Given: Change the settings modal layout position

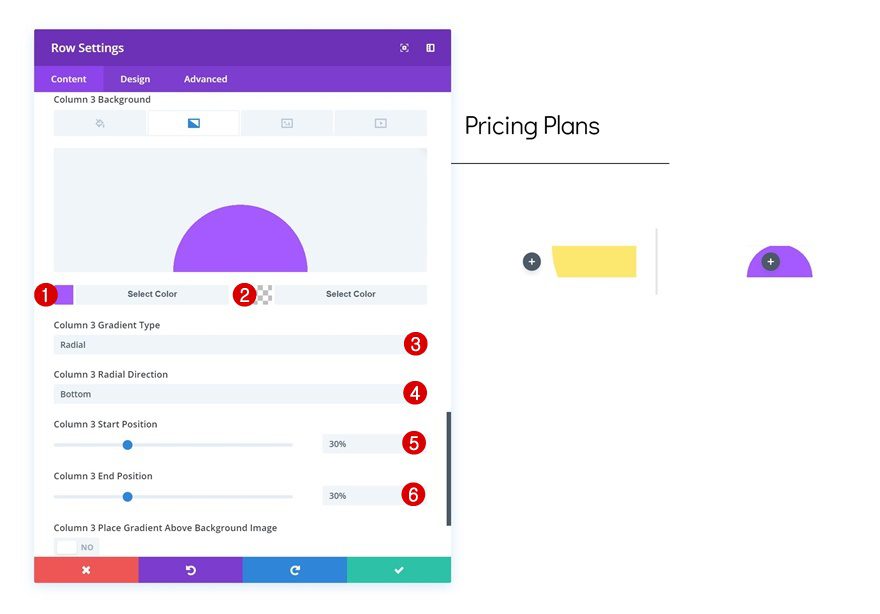Looking at the screenshot, I should 431,47.
